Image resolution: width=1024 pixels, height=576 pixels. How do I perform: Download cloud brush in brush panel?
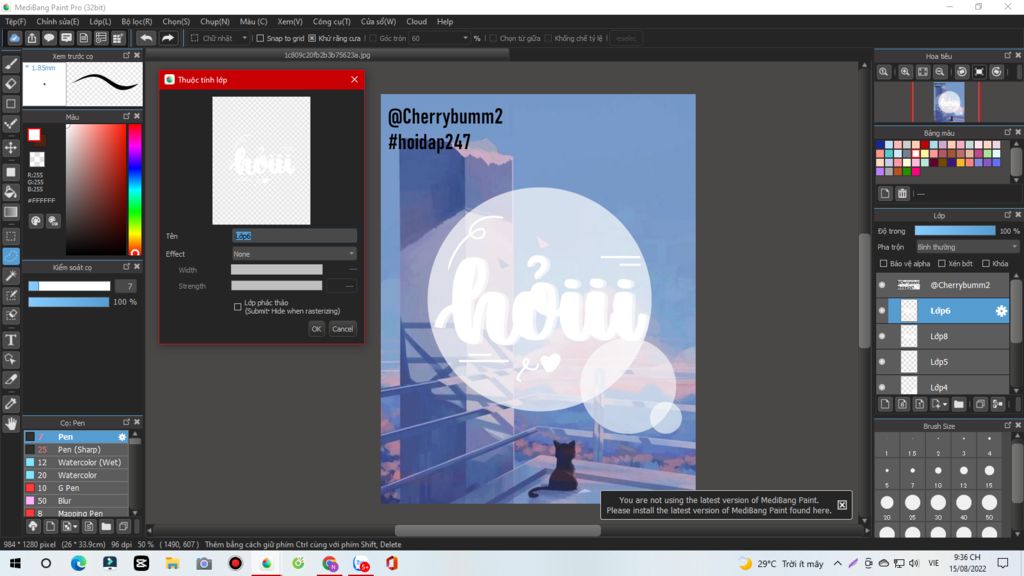[33, 526]
